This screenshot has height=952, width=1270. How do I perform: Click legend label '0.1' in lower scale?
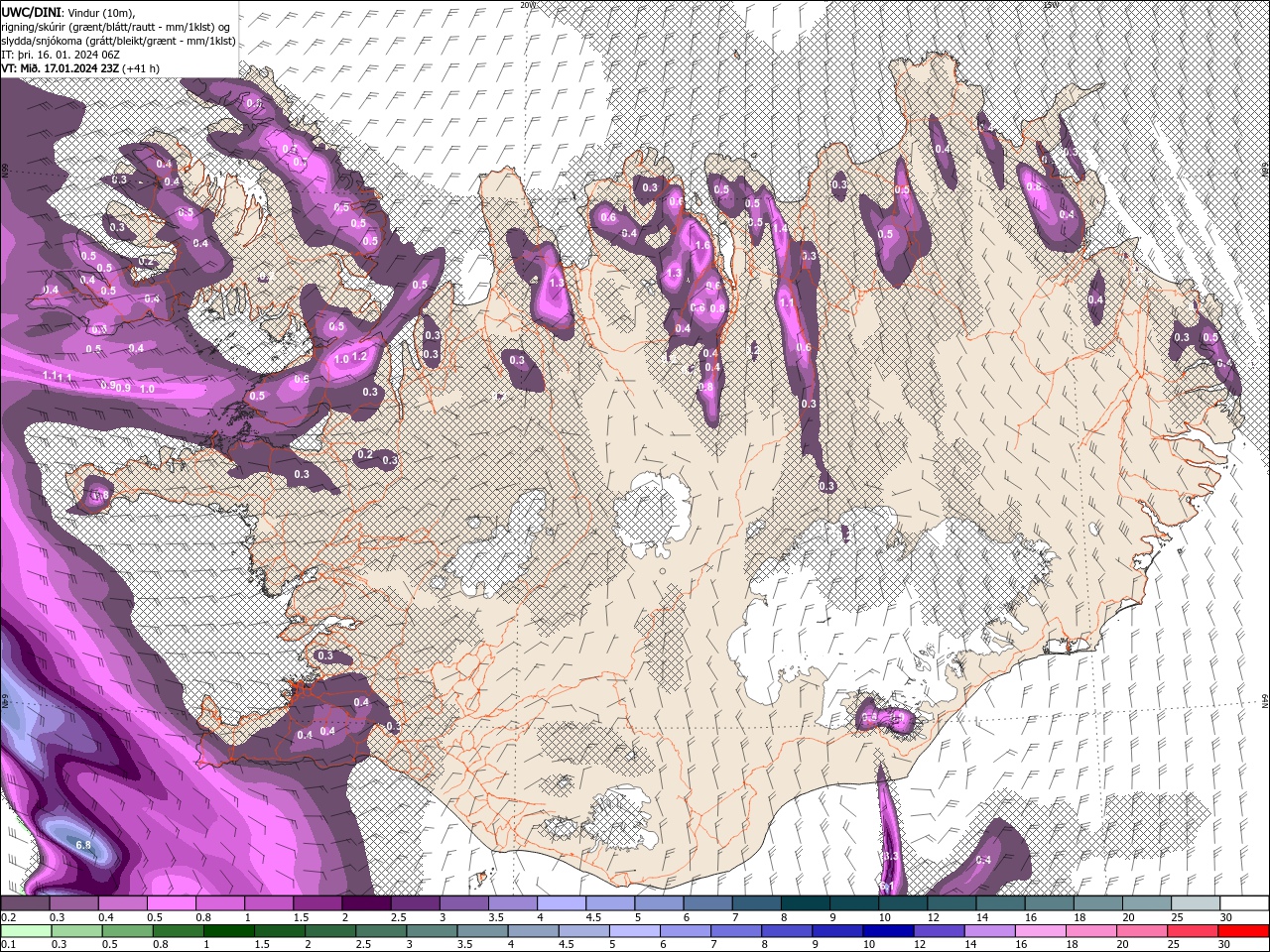pos(8,945)
